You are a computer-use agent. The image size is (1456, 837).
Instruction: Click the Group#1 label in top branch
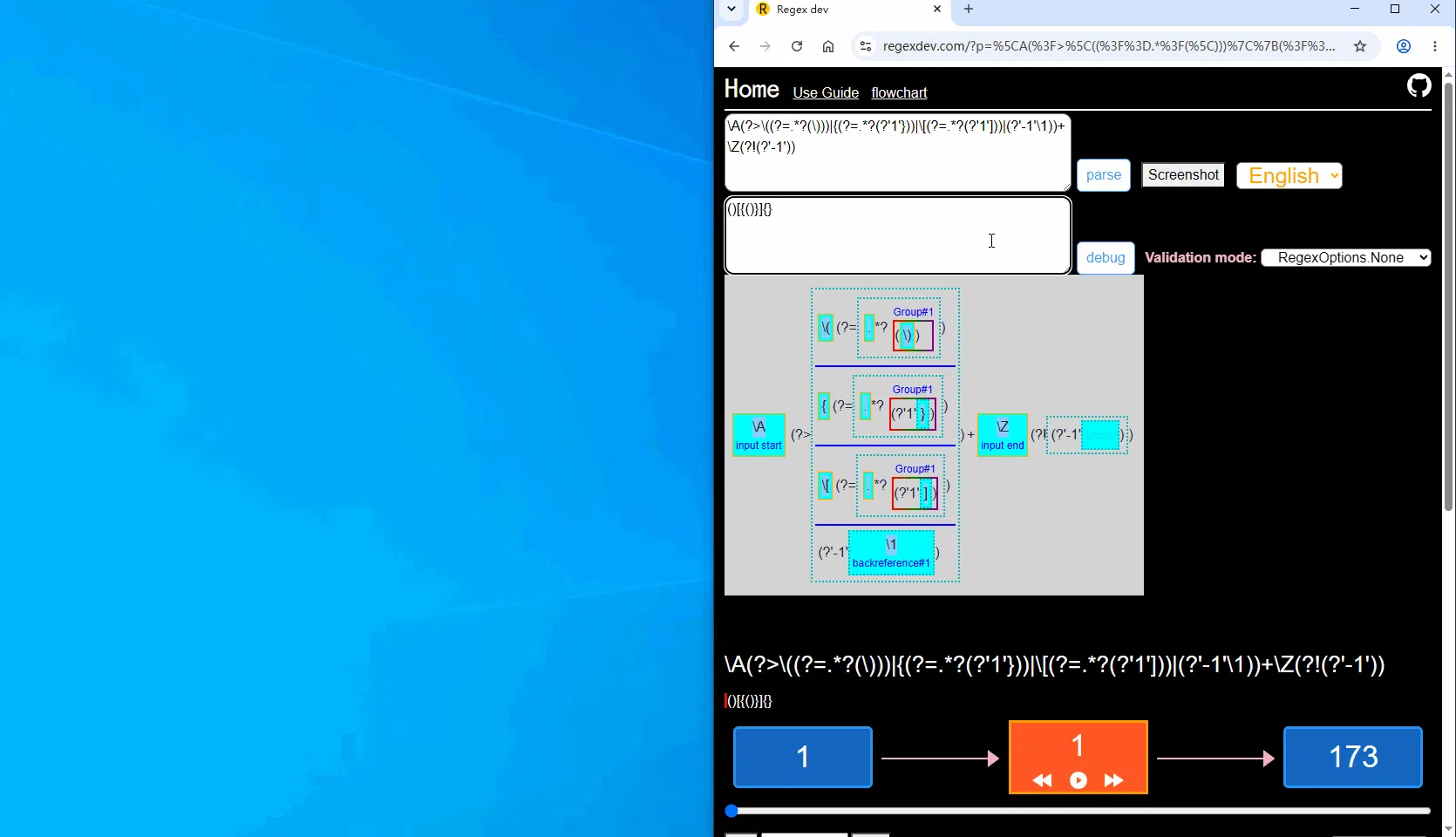tap(913, 312)
